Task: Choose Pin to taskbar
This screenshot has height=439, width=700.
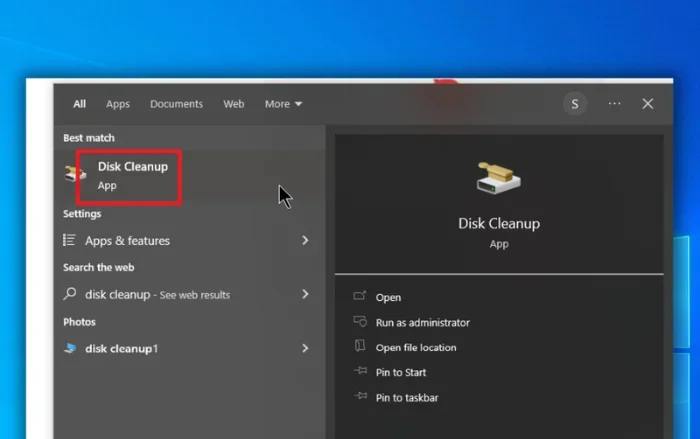Action: [407, 397]
